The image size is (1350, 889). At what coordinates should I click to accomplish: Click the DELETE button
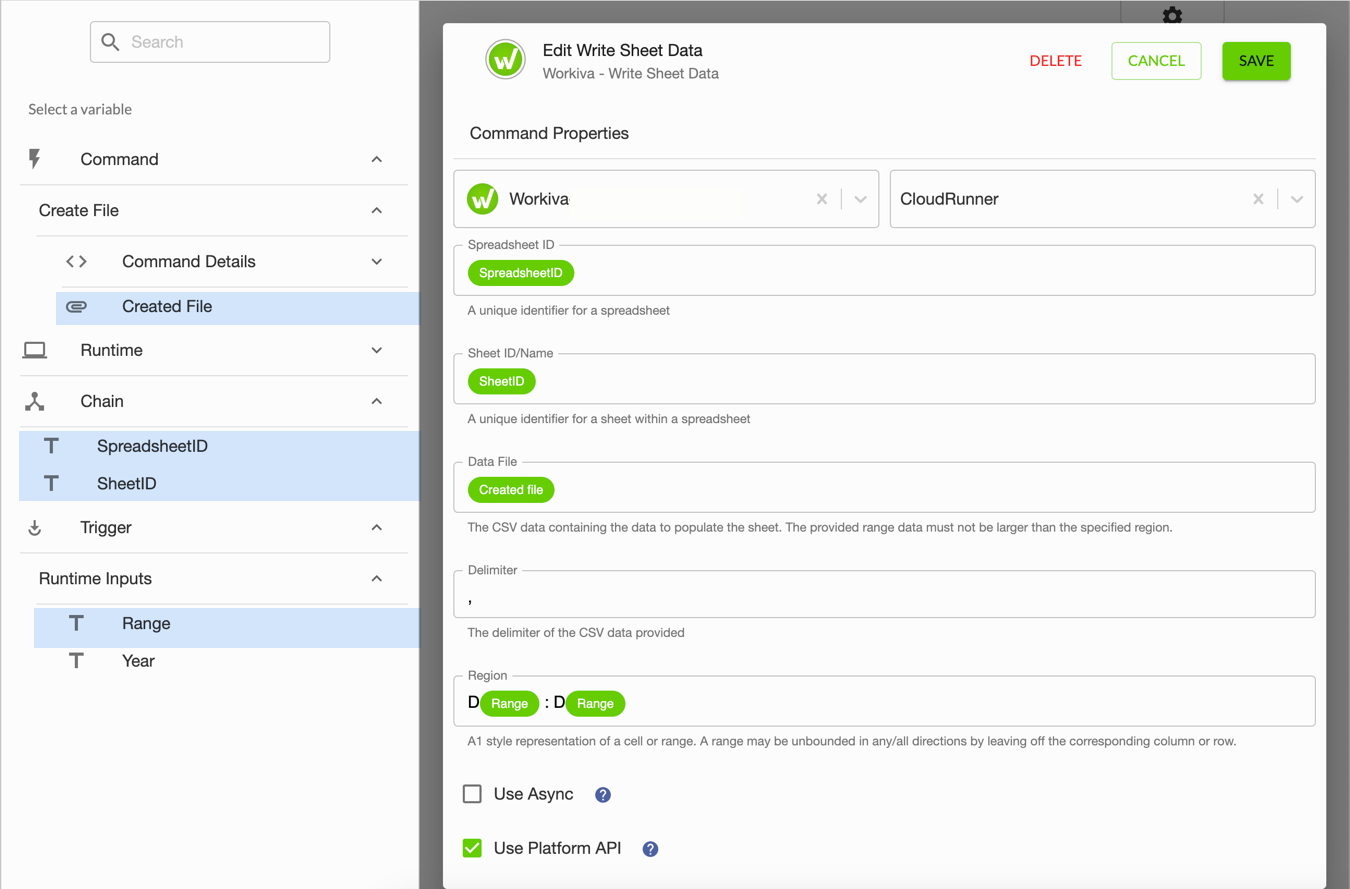(1055, 61)
